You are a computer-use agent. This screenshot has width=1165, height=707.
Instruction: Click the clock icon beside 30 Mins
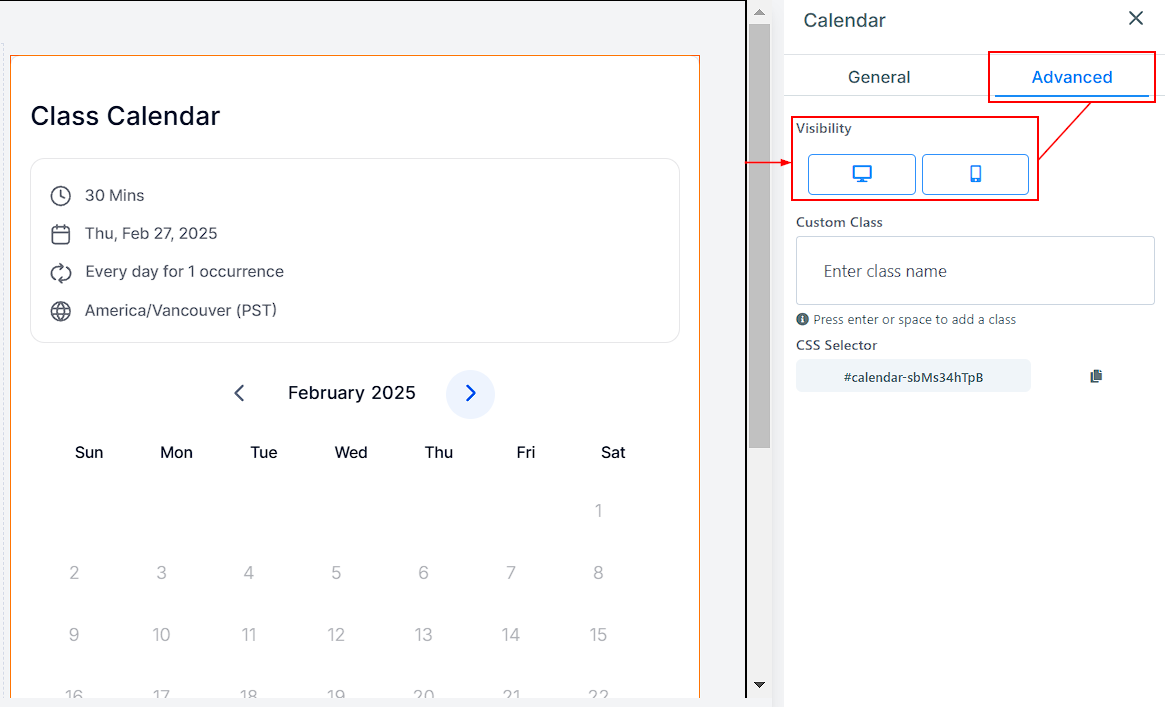[61, 196]
